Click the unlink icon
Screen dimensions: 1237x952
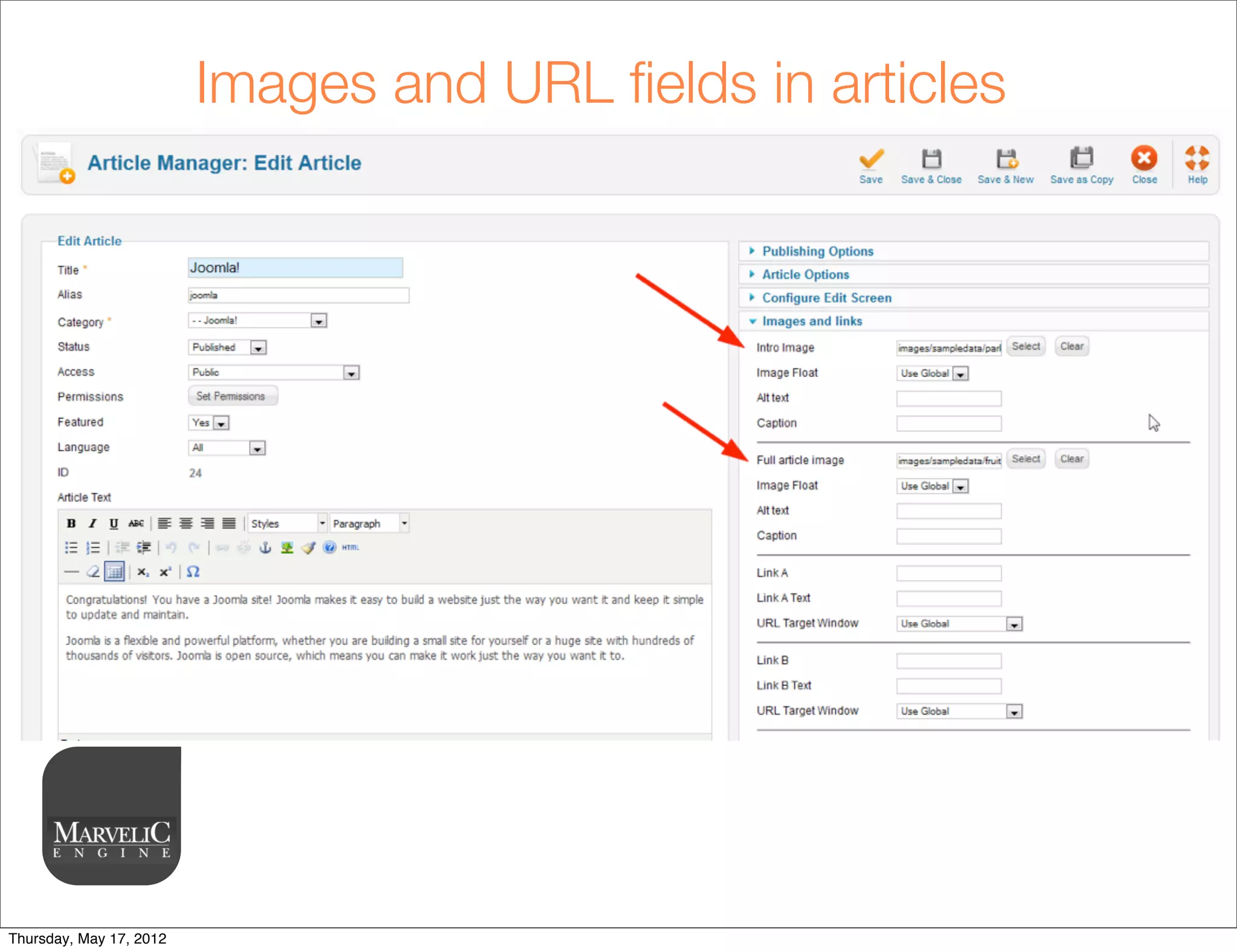(244, 547)
